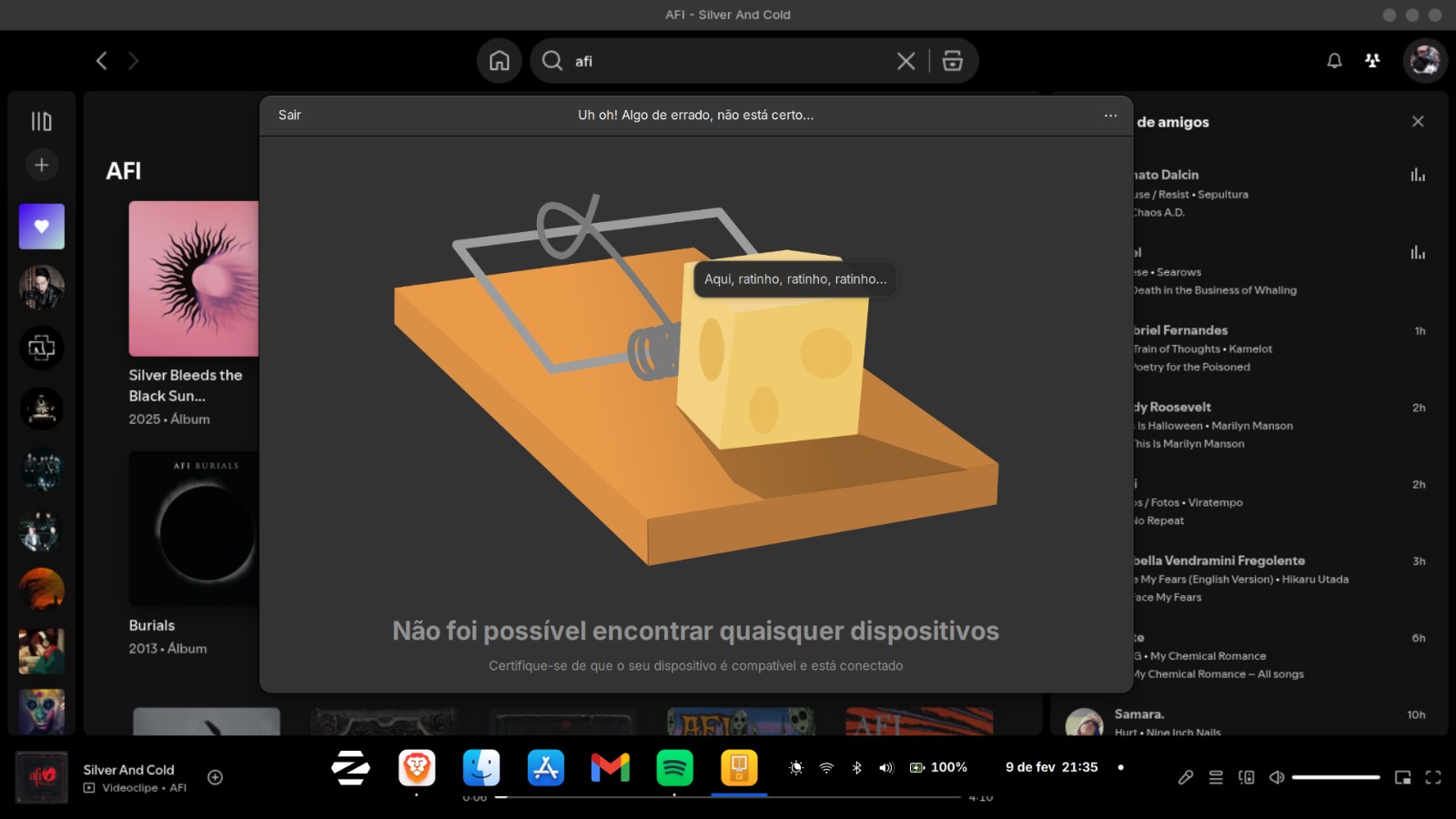The image size is (1456, 819).
Task: Launch Spotify from the dock
Action: [674, 768]
